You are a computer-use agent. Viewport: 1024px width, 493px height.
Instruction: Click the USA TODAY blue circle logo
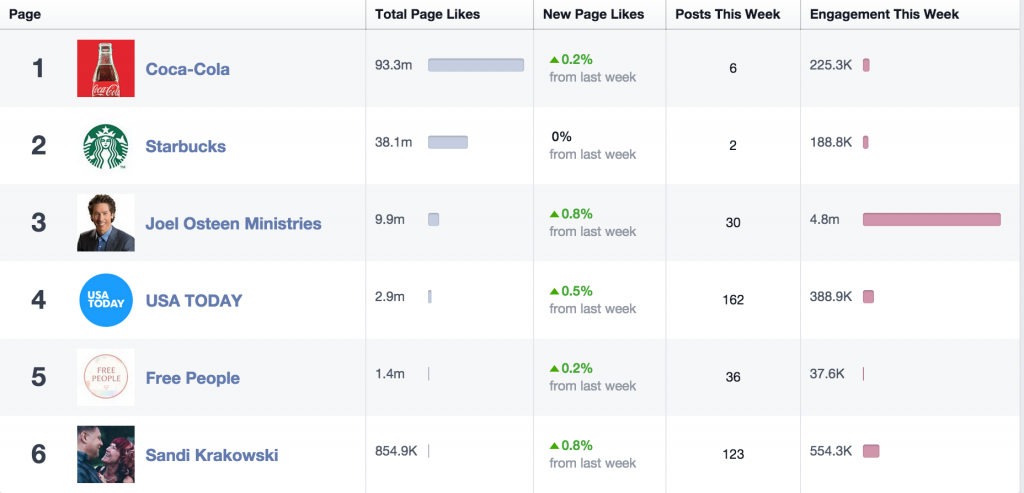(105, 300)
